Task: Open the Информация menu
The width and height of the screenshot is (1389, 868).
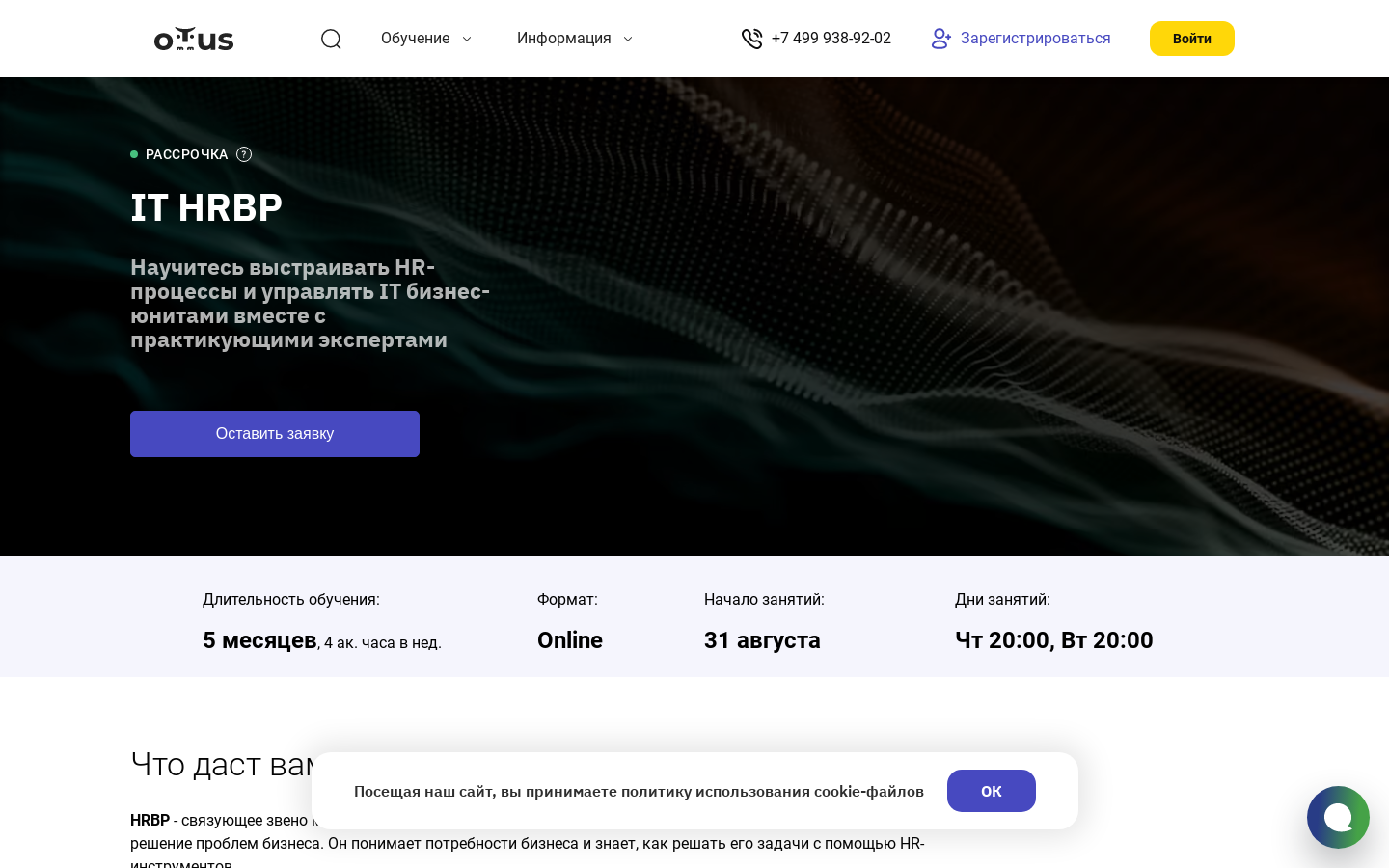Action: point(563,39)
